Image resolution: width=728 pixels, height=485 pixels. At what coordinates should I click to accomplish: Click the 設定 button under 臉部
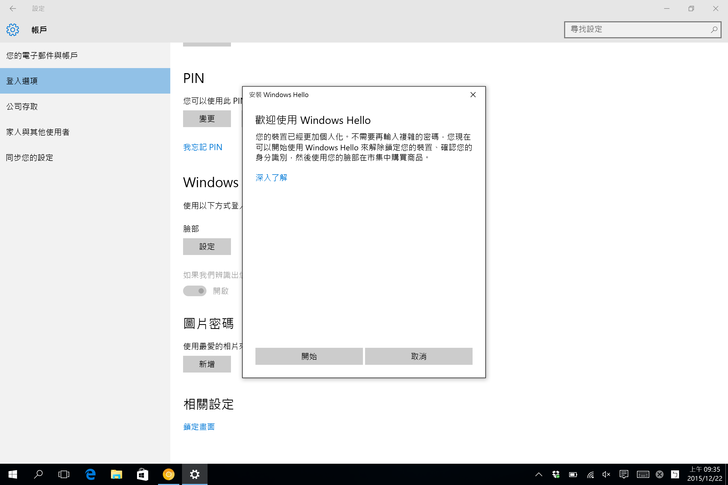pos(207,246)
